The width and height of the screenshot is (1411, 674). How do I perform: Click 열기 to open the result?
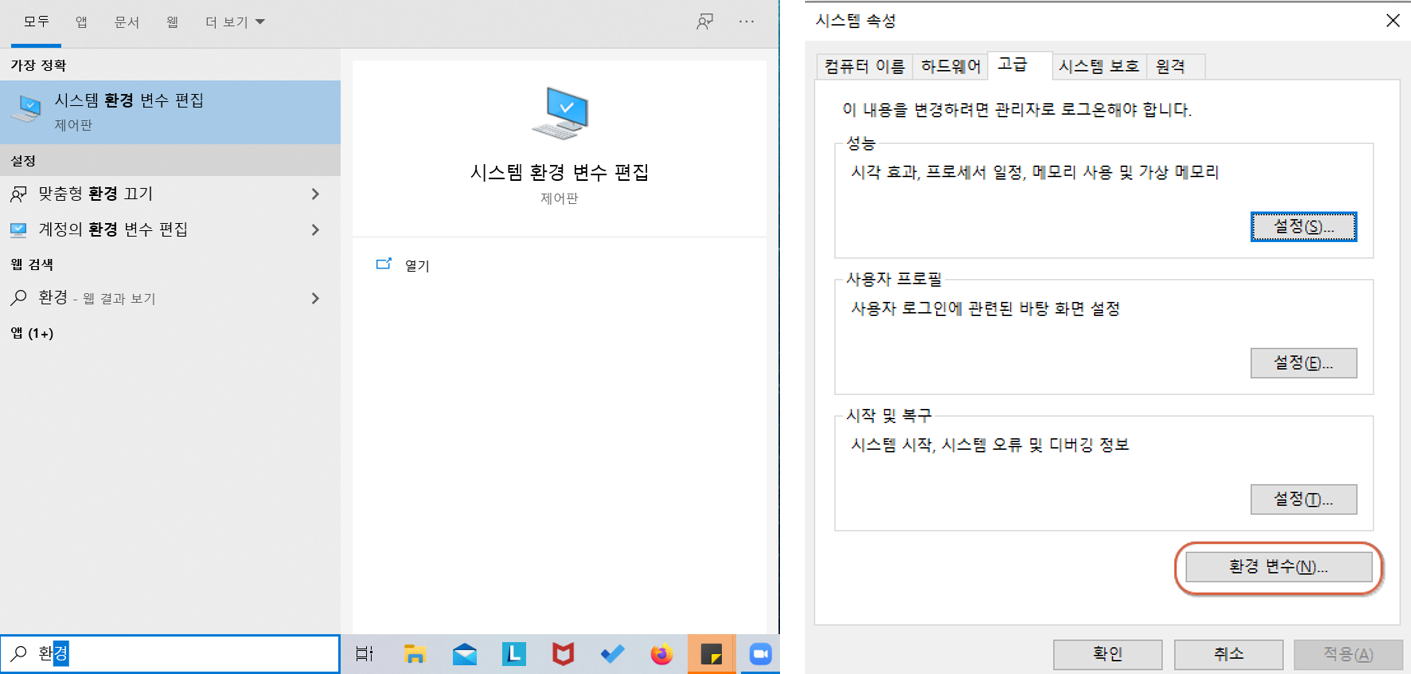coord(417,266)
